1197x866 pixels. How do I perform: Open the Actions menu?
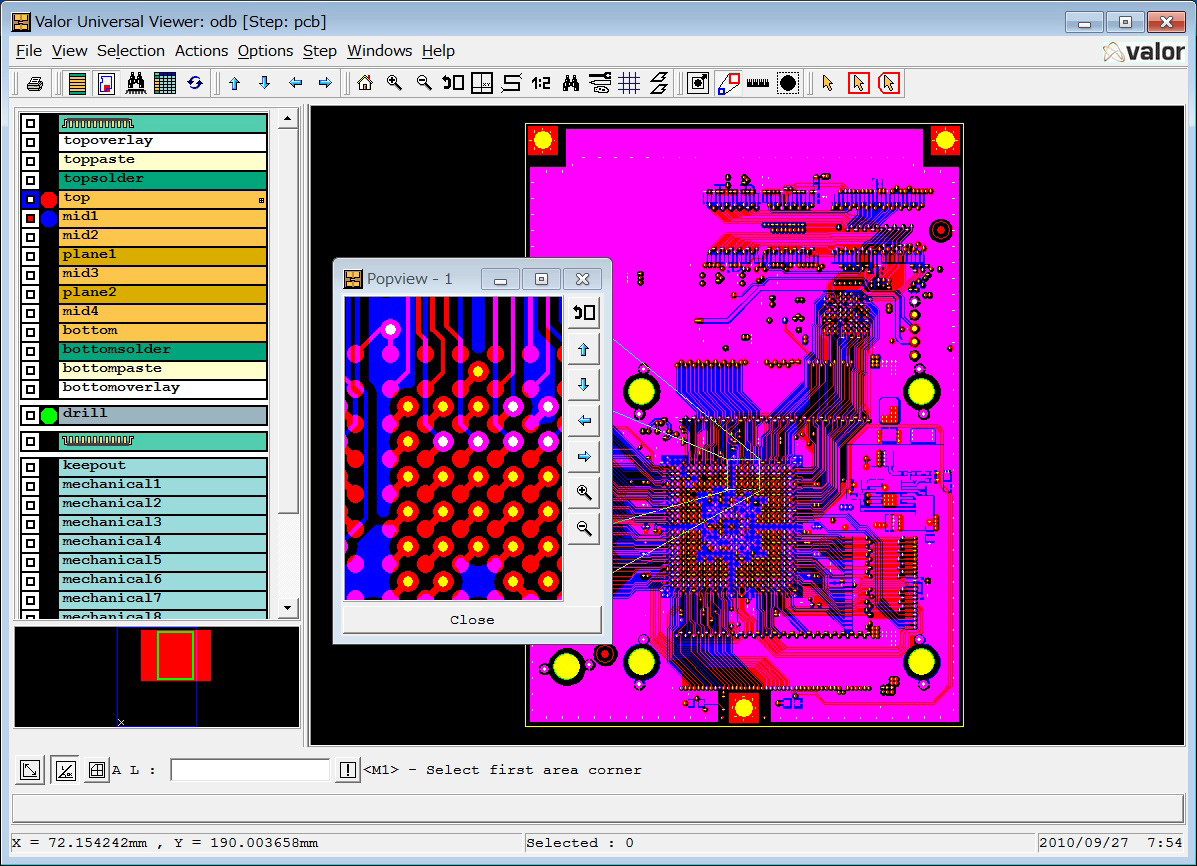click(202, 51)
